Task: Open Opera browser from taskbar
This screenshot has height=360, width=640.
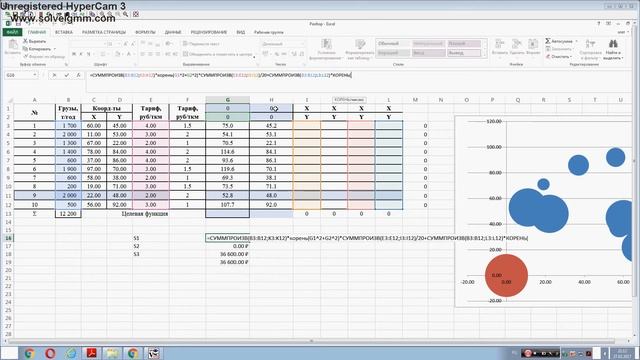Action: 50,353
